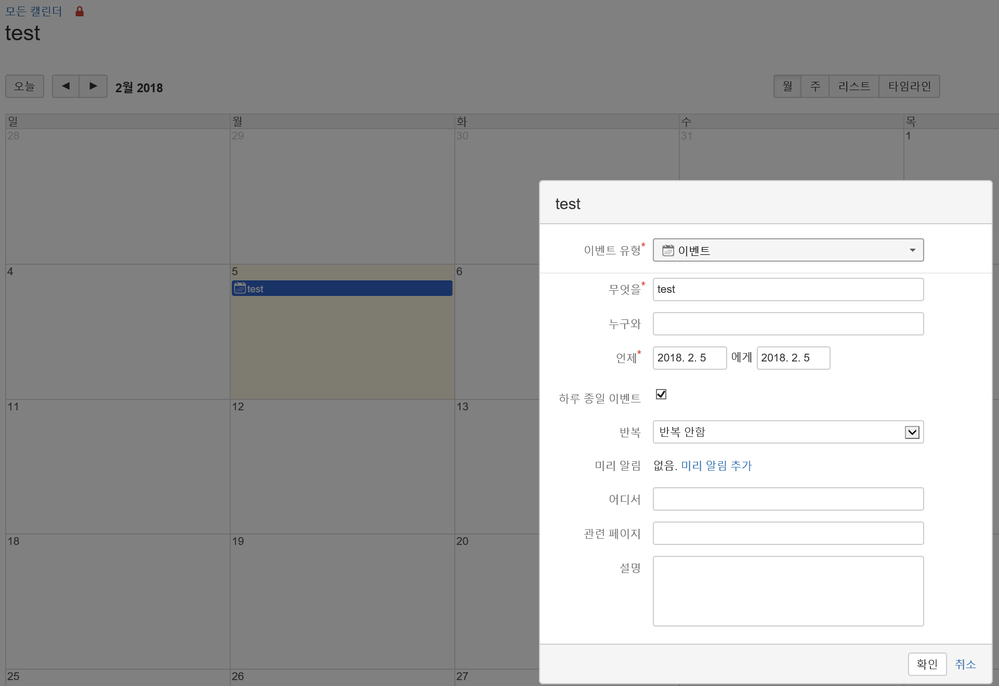This screenshot has width=999, height=686.
Task: Click the end date field after 에게
Action: 793,358
